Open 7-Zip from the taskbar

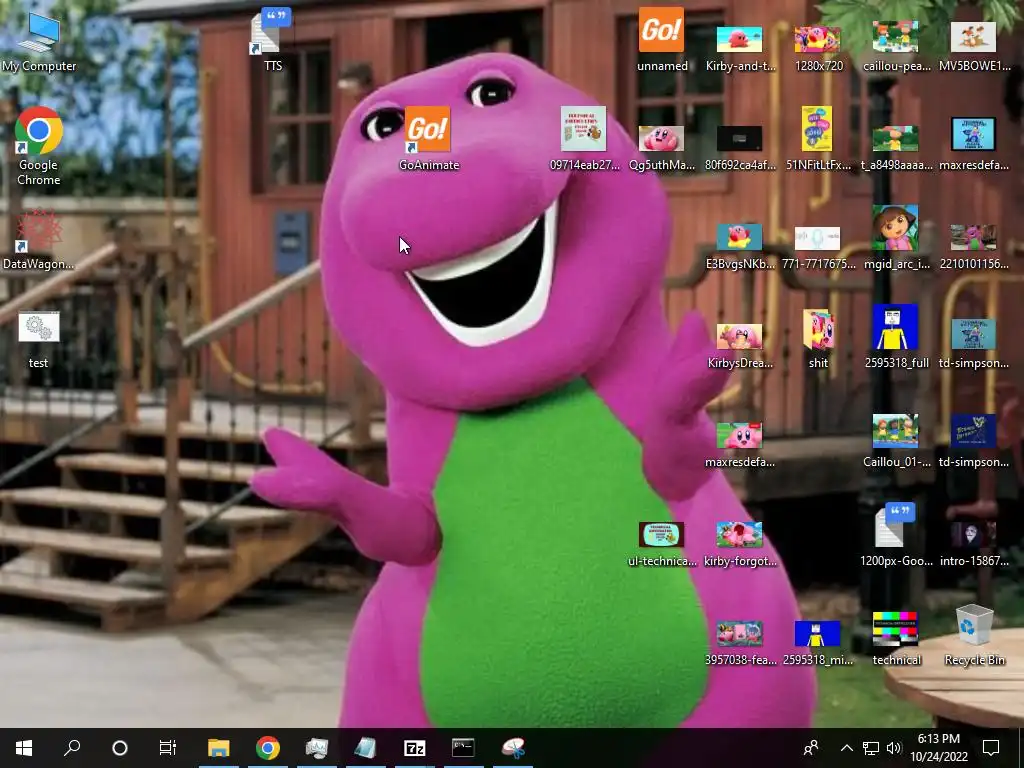pos(415,748)
